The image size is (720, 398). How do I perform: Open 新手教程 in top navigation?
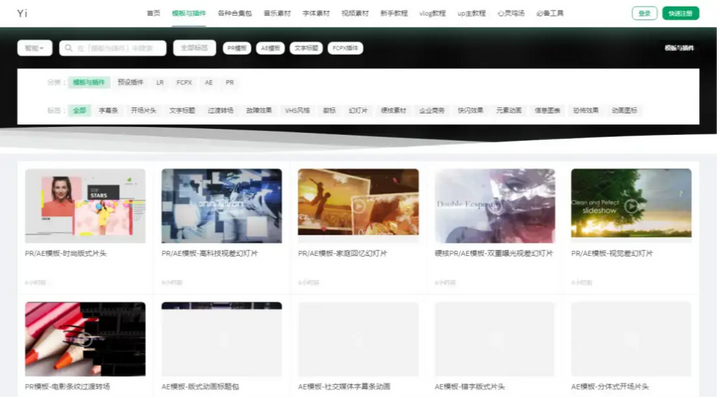[394, 13]
